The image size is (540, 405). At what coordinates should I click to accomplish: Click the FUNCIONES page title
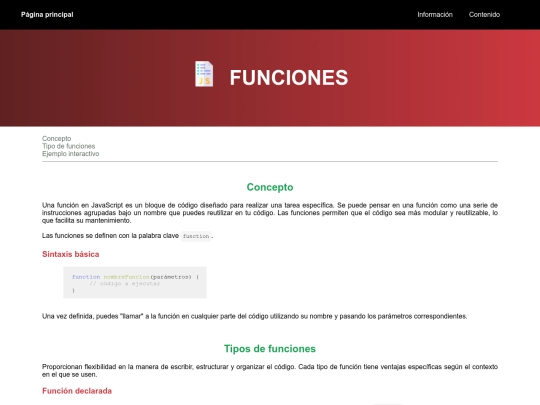tap(289, 77)
